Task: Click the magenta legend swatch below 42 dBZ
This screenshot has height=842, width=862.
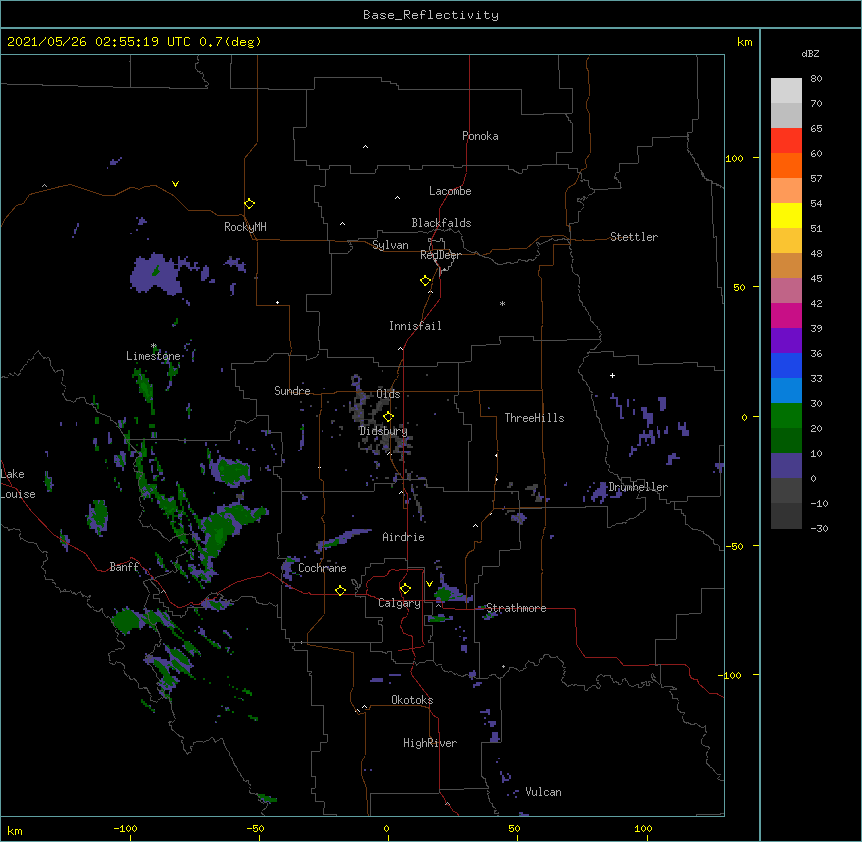Action: [786, 315]
